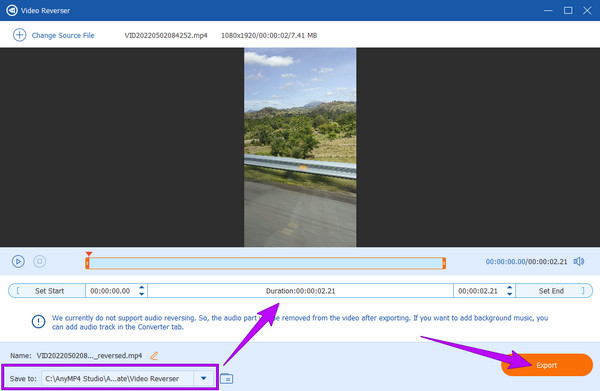Image resolution: width=600 pixels, height=391 pixels.
Task: Click the Video Reverser app logo icon
Action: pyautogui.click(x=12, y=10)
